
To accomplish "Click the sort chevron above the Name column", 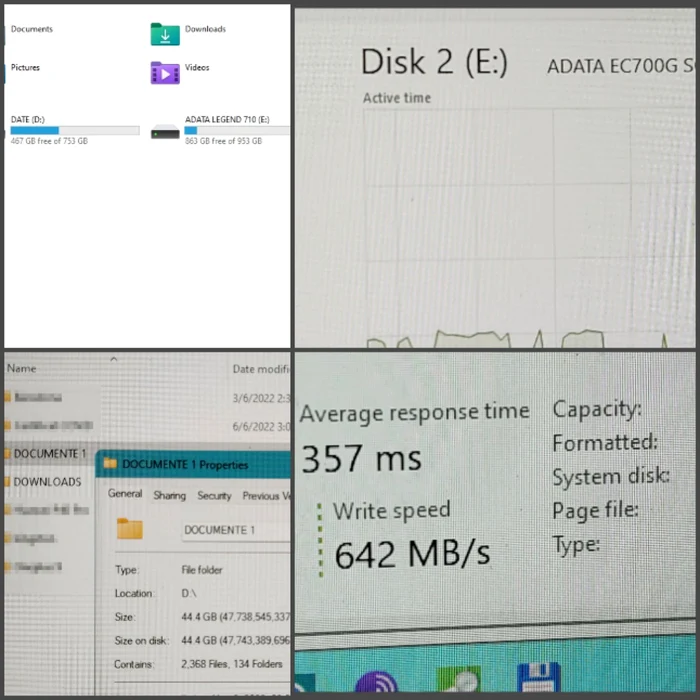I will click(114, 359).
